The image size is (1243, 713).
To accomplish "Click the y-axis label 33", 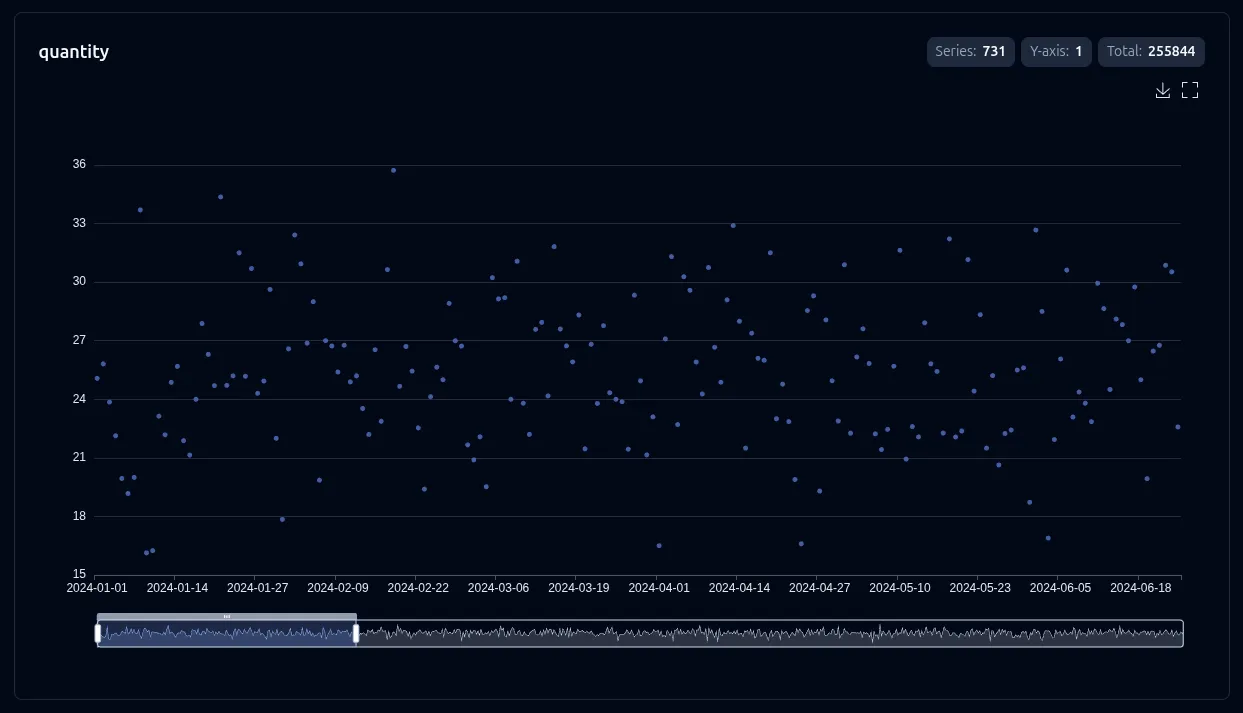I will tap(79, 223).
